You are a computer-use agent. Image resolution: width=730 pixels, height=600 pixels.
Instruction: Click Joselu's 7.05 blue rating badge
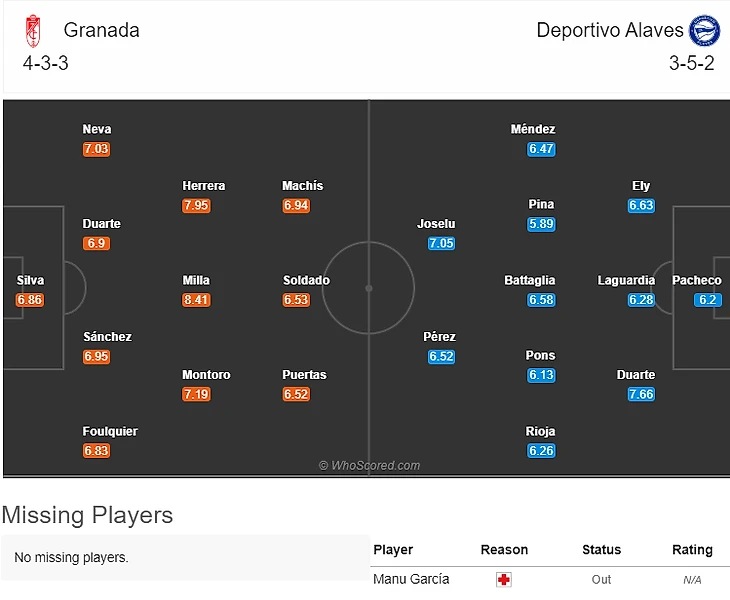(x=441, y=243)
